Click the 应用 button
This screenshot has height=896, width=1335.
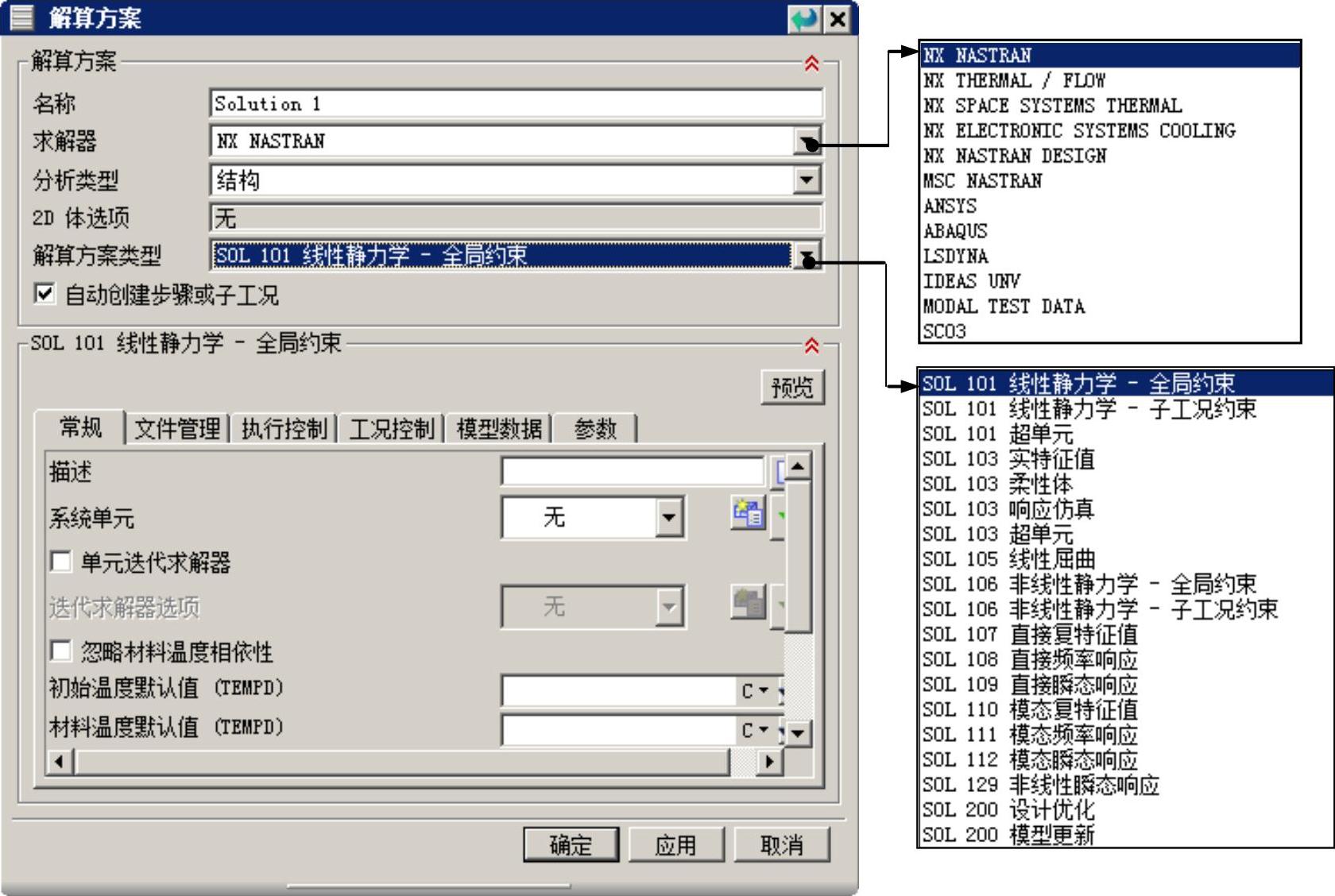(675, 844)
